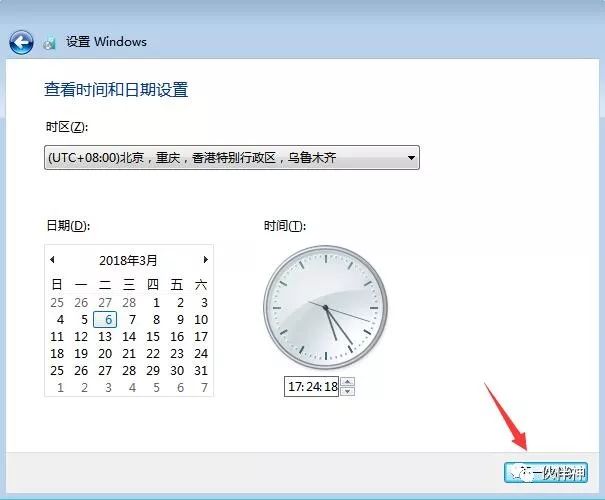
Task: Select March 7 in the calendar
Action: tap(132, 319)
